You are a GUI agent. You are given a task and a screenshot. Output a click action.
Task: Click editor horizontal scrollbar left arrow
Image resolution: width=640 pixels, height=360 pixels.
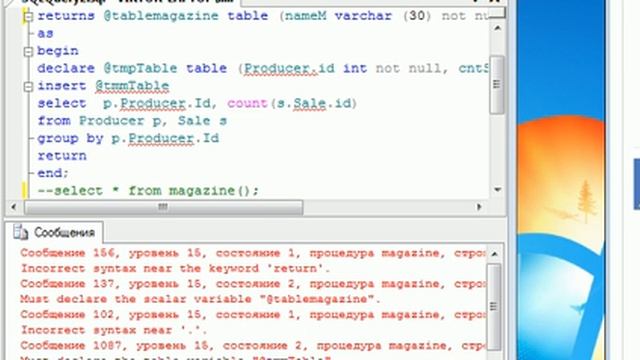[13, 207]
